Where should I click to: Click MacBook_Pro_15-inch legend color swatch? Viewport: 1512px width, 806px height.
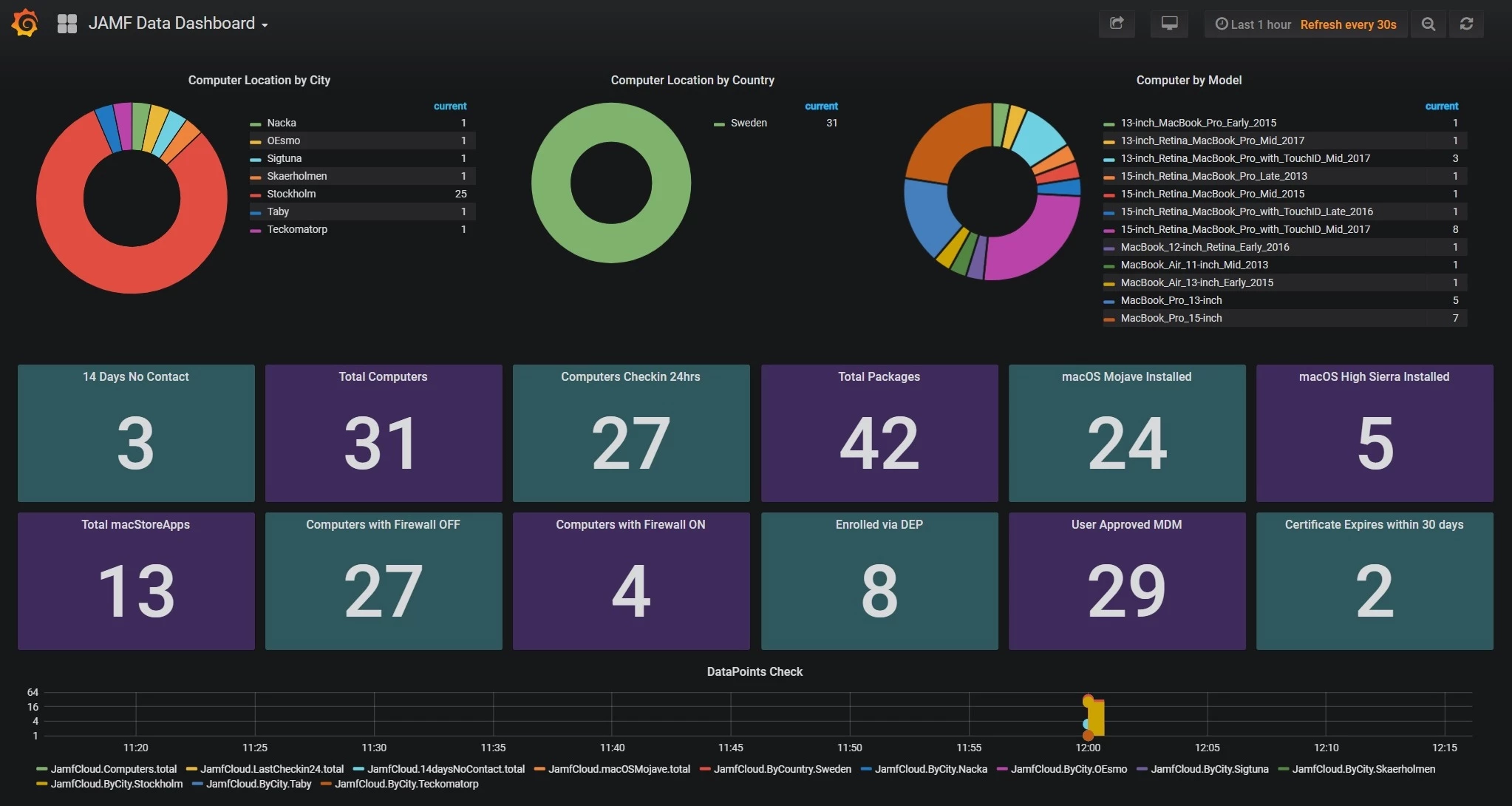pyautogui.click(x=1109, y=319)
